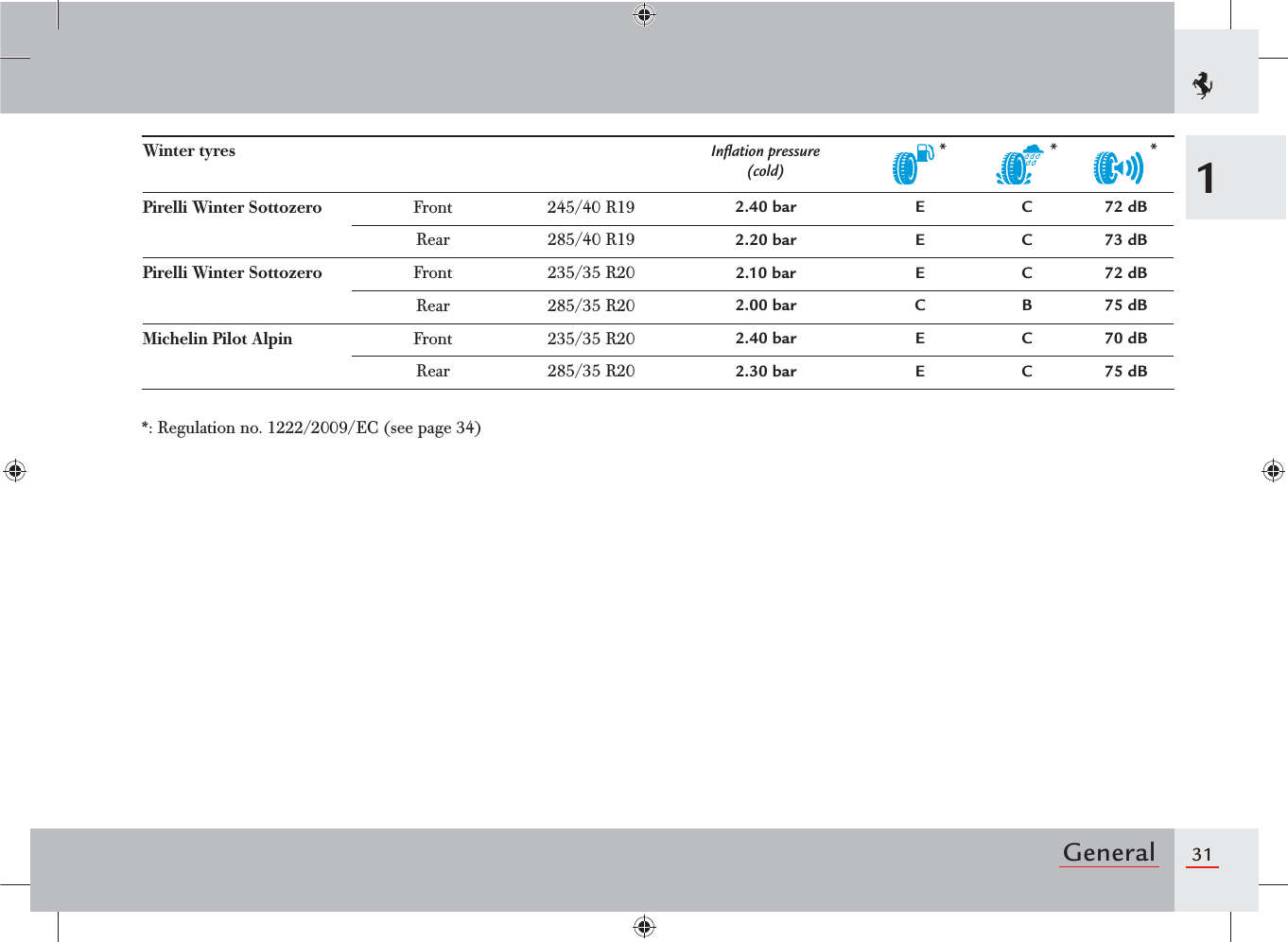Click the wet grip tyre icon
The image size is (1288, 942).
point(1019,165)
